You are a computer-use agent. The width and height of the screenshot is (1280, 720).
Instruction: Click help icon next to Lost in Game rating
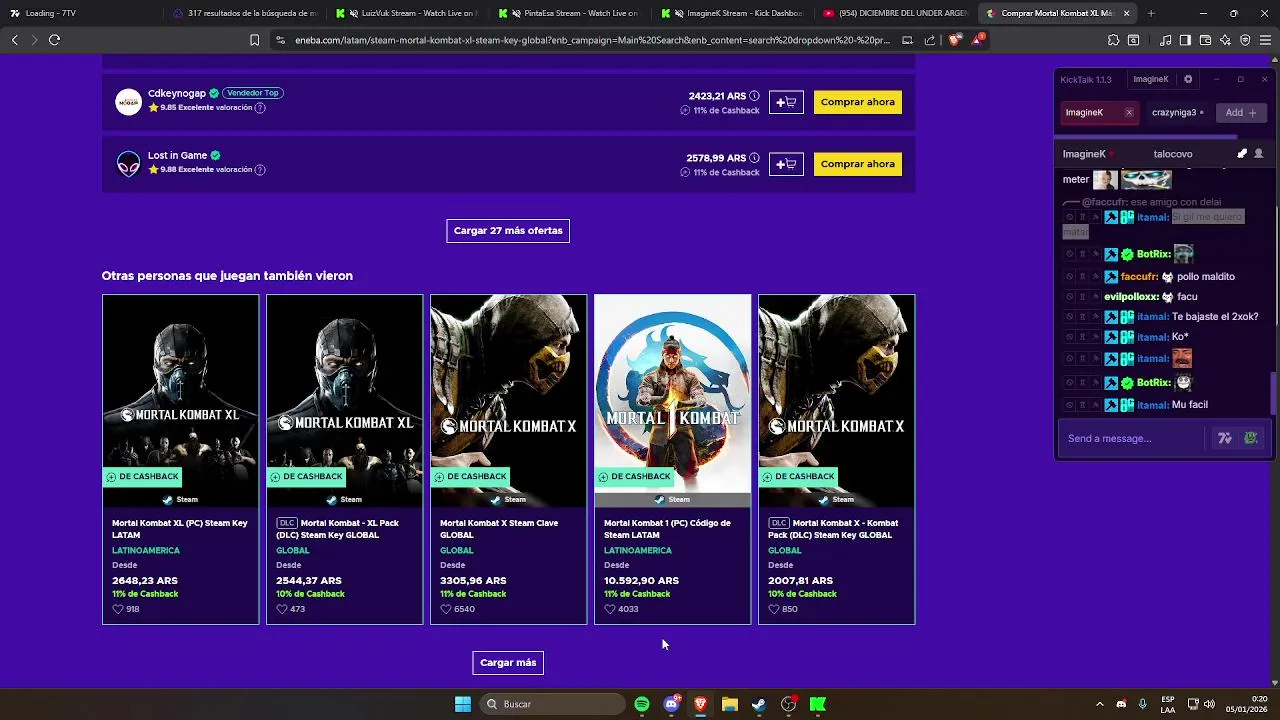click(260, 170)
